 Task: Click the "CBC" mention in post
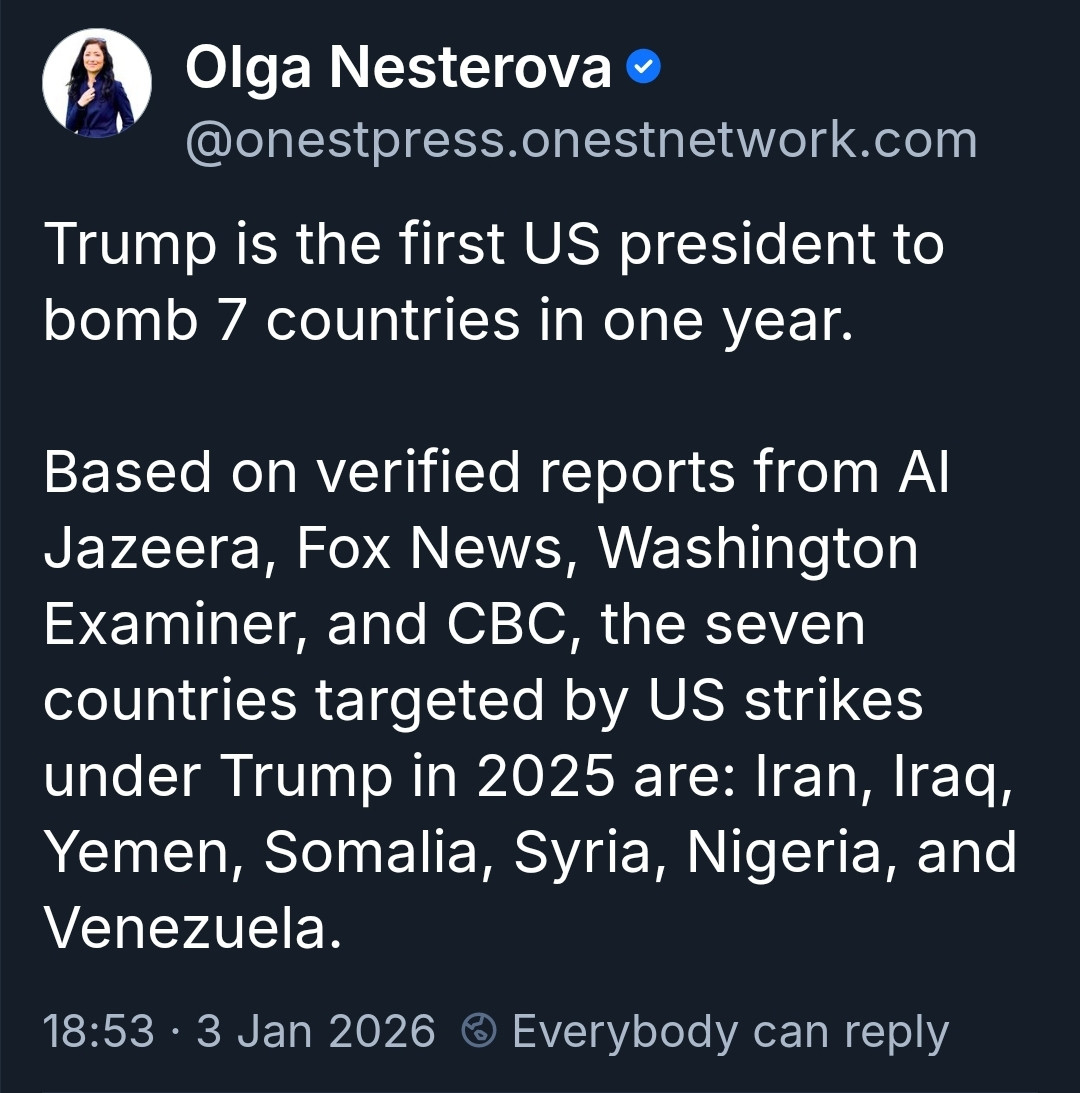(x=512, y=624)
